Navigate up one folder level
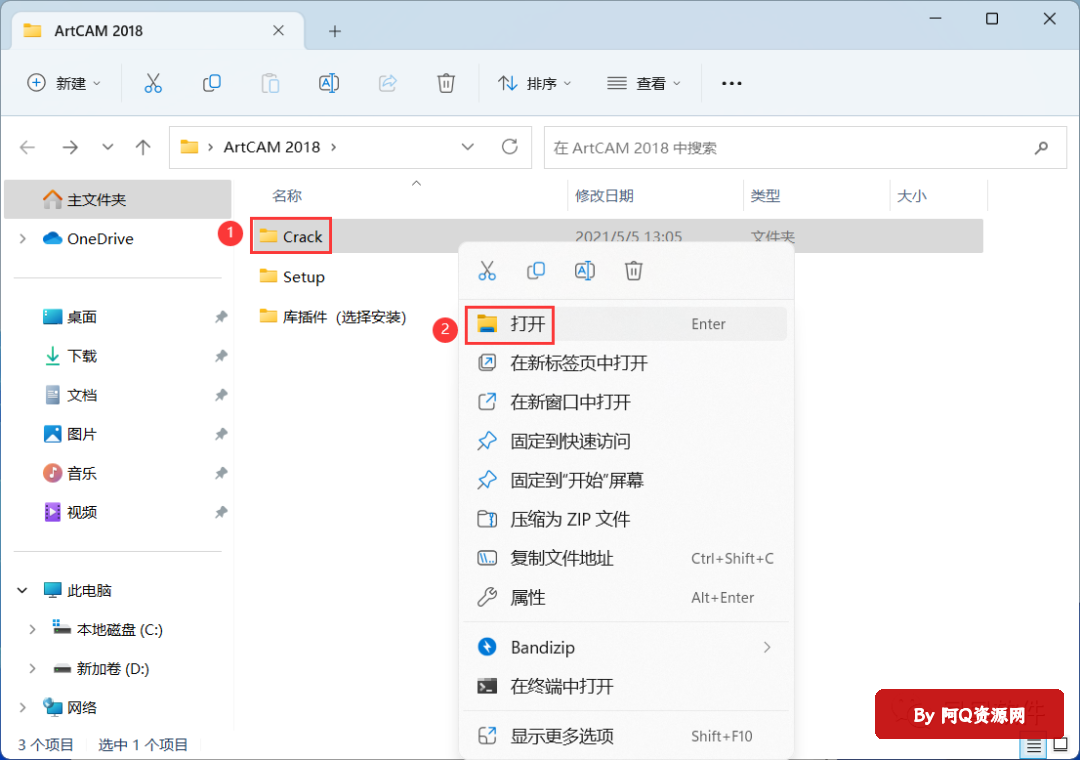This screenshot has width=1080, height=760. 143,147
